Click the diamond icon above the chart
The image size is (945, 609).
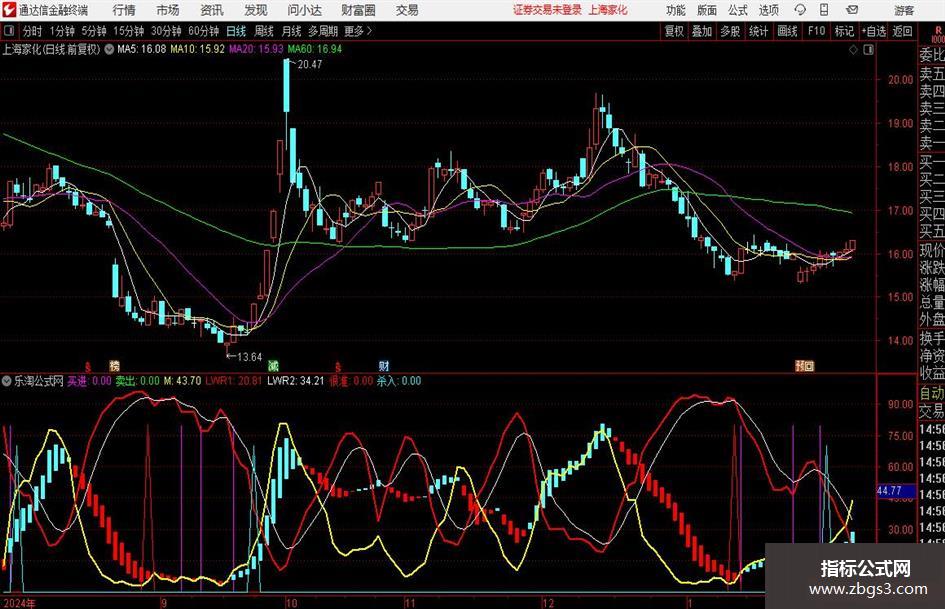click(853, 50)
